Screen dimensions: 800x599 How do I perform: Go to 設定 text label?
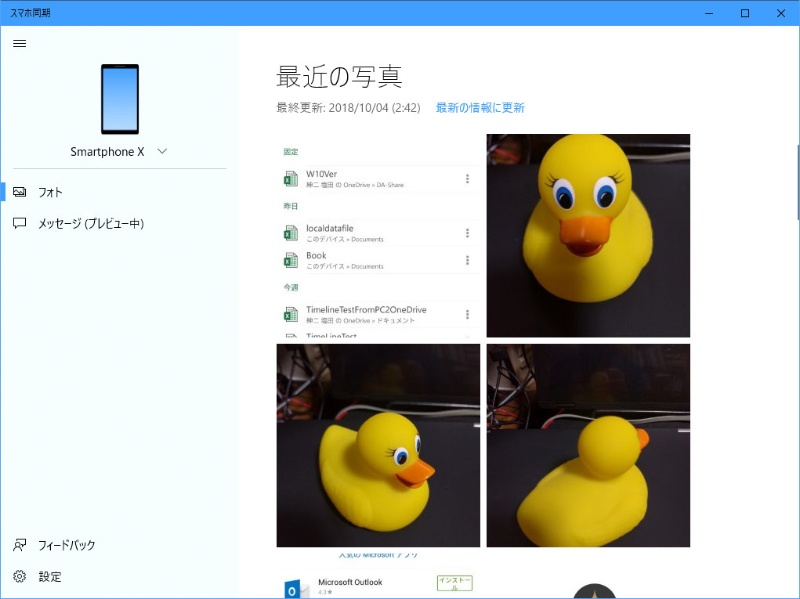click(50, 577)
